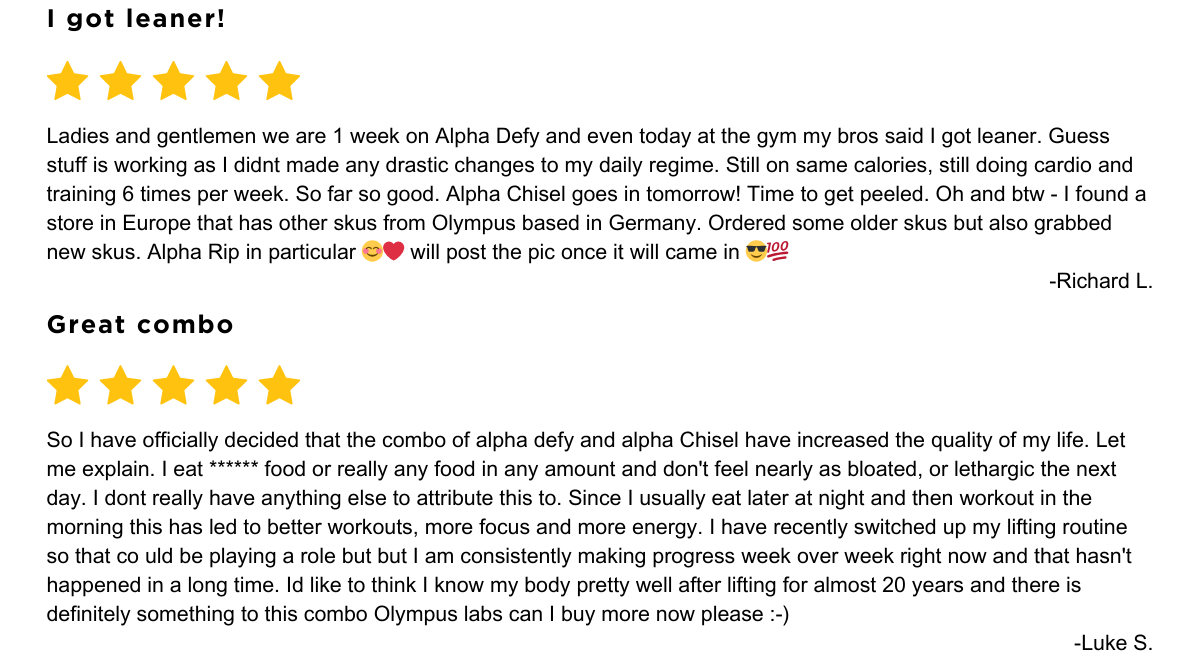Click fifth star in 'I got leaner!' rating
Viewport: 1200px width, 669px height.
click(279, 81)
